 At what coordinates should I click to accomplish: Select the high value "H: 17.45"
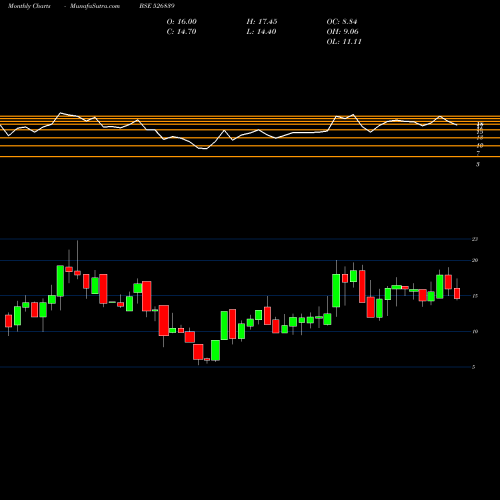[262, 22]
